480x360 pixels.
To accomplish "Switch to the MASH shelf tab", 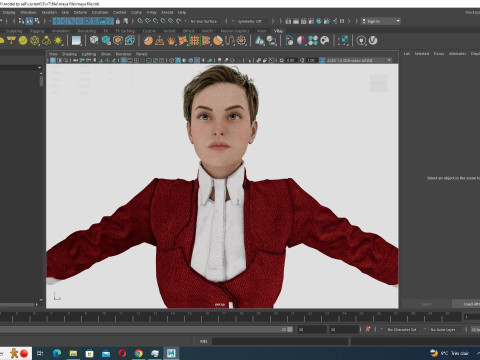I will click(207, 31).
